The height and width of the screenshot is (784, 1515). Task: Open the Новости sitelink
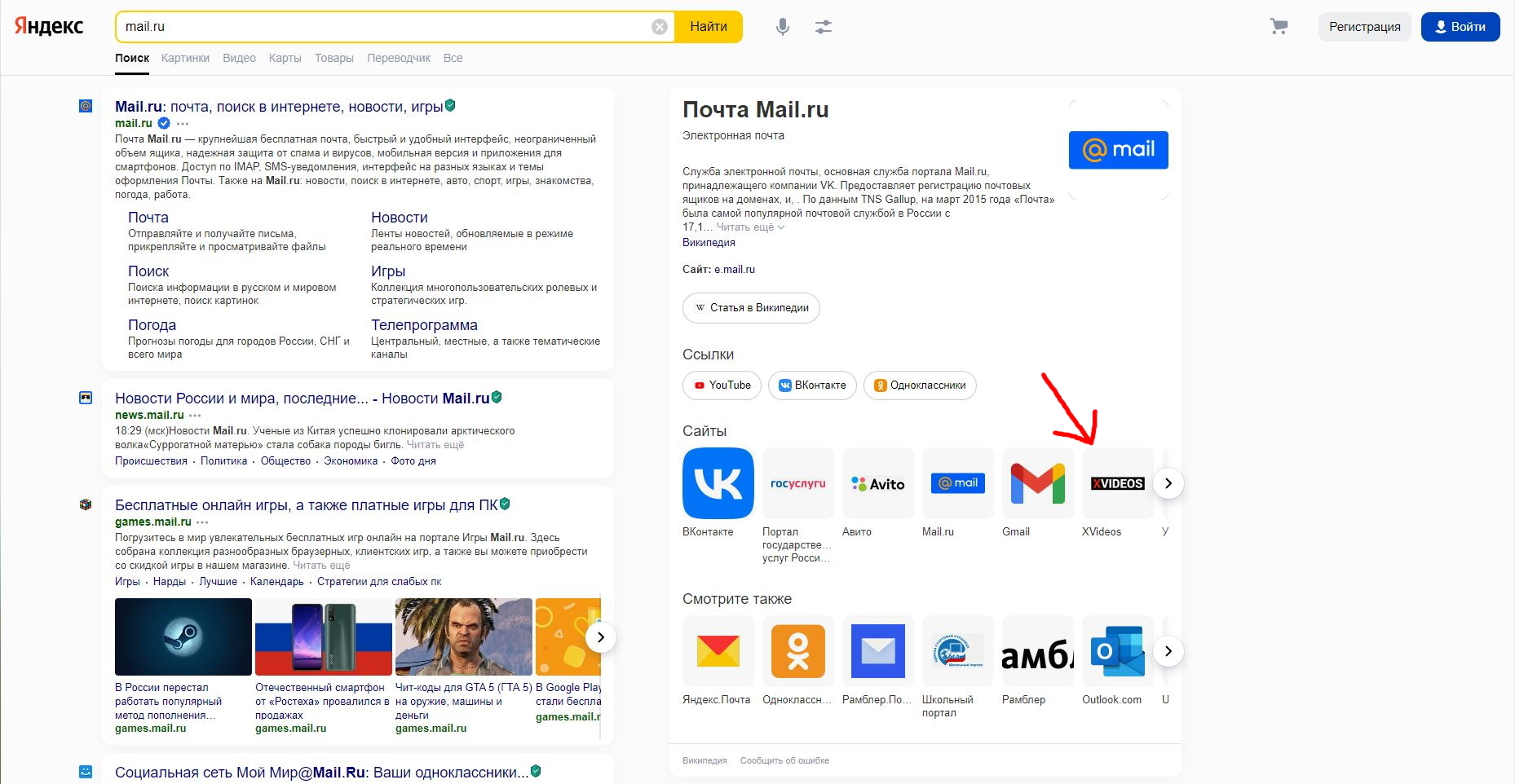click(400, 218)
